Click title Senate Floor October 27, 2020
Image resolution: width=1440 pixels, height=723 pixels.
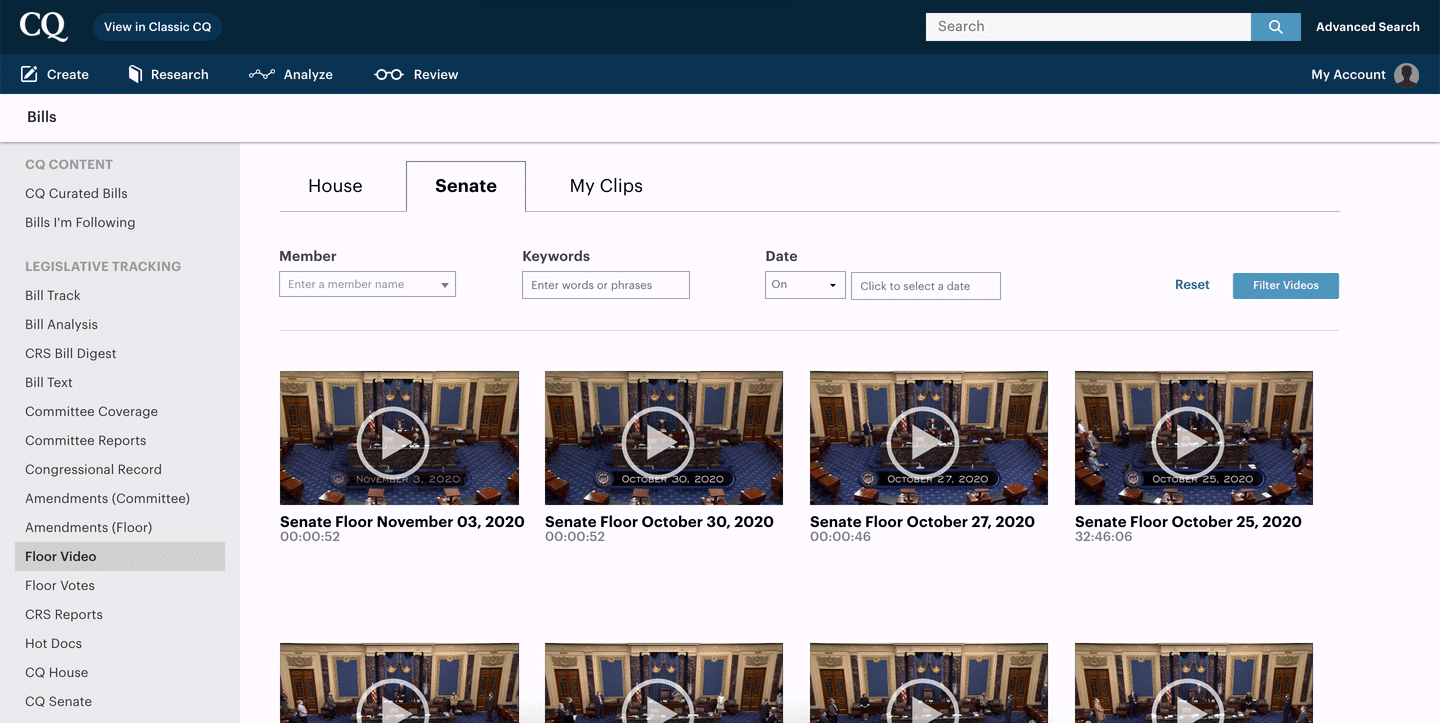click(x=922, y=521)
